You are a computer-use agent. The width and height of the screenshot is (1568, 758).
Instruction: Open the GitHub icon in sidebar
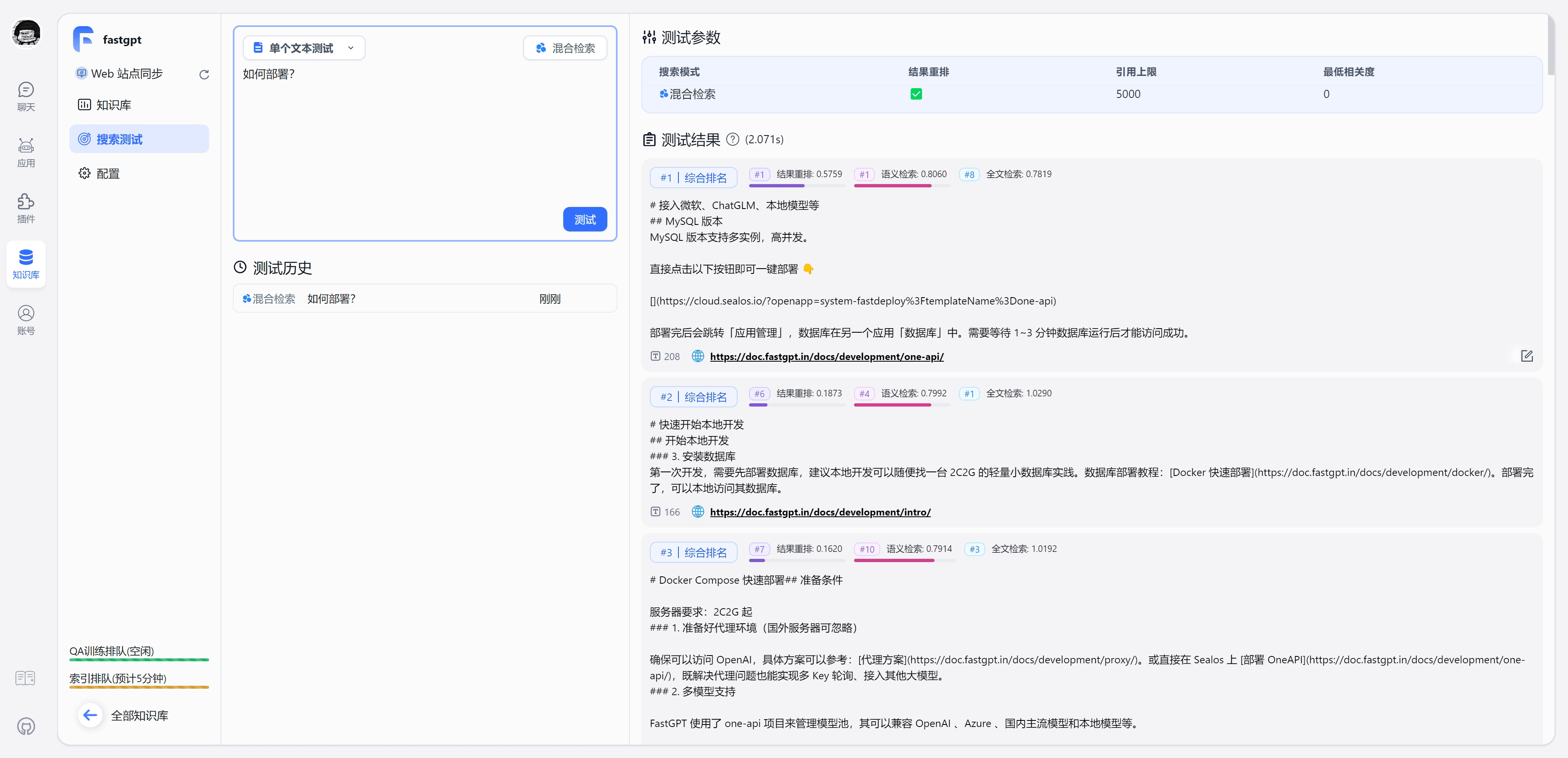[x=26, y=726]
